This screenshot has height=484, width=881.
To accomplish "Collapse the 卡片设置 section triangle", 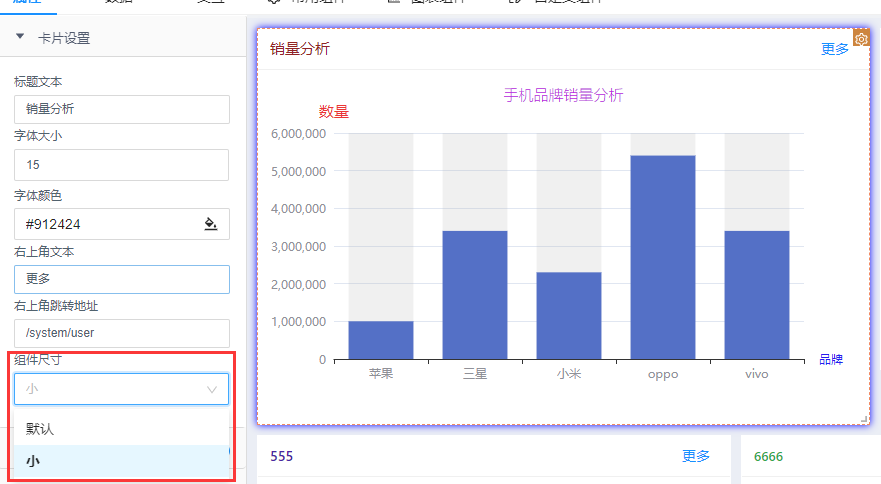I will pos(20,37).
